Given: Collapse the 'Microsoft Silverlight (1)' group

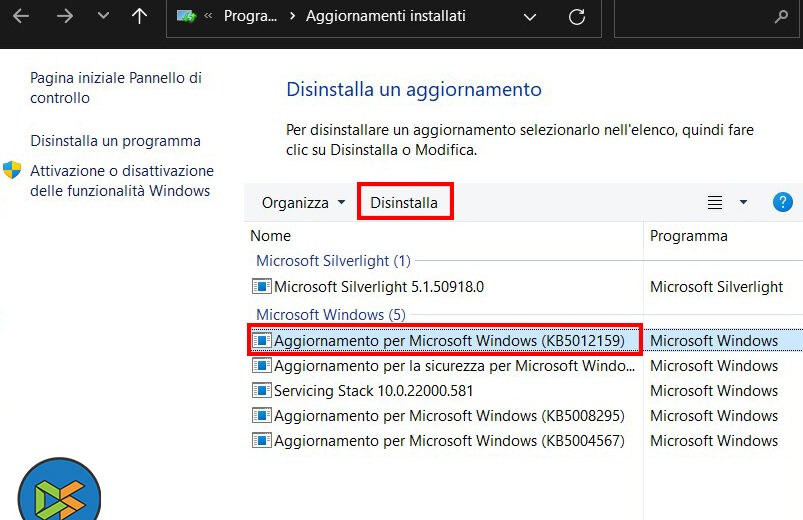Looking at the screenshot, I should 333,261.
